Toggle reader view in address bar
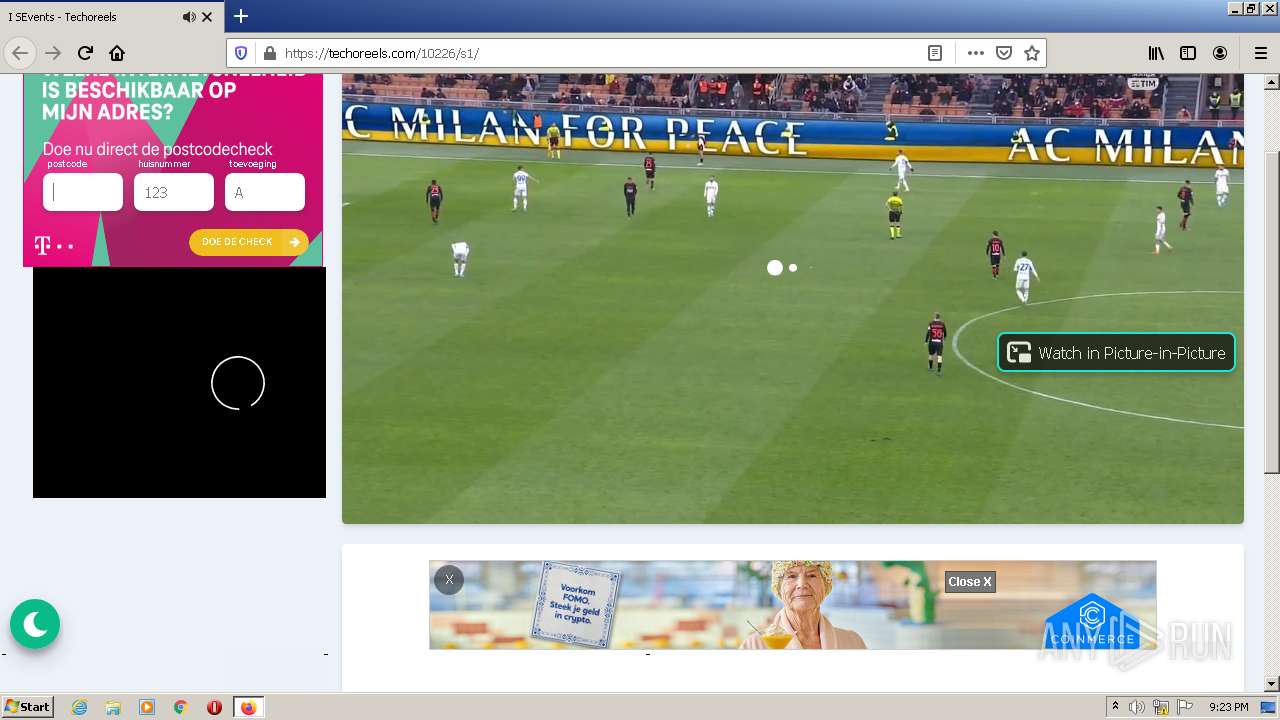 tap(935, 53)
